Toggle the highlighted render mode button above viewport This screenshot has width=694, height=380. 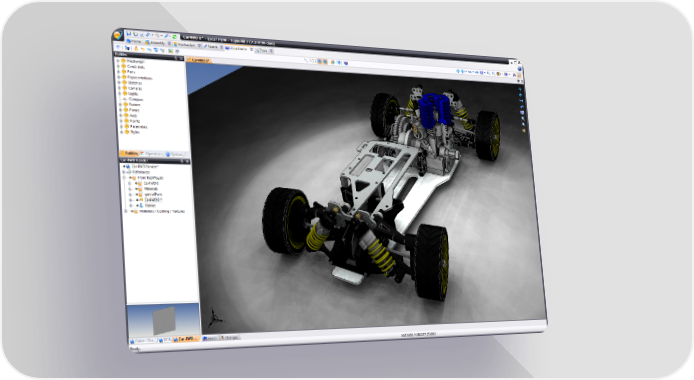click(320, 61)
